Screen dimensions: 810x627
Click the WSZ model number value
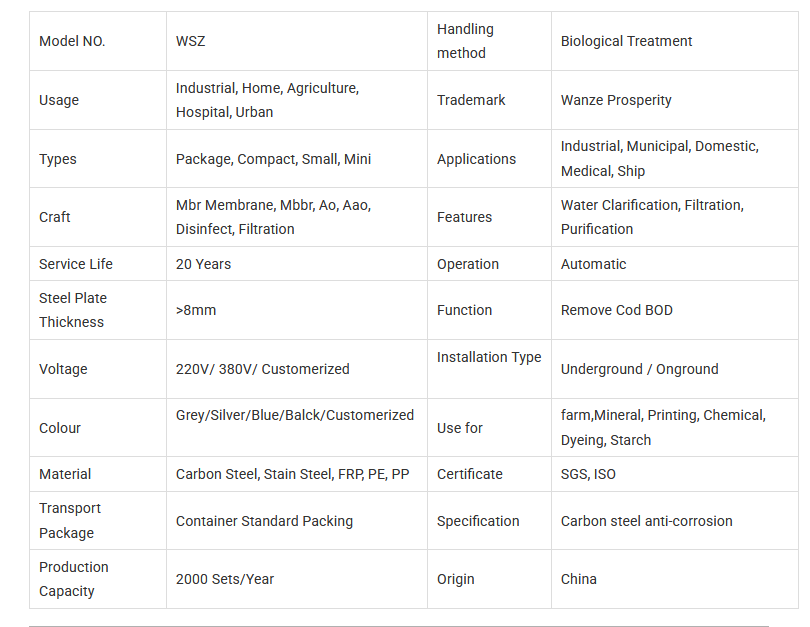(191, 41)
